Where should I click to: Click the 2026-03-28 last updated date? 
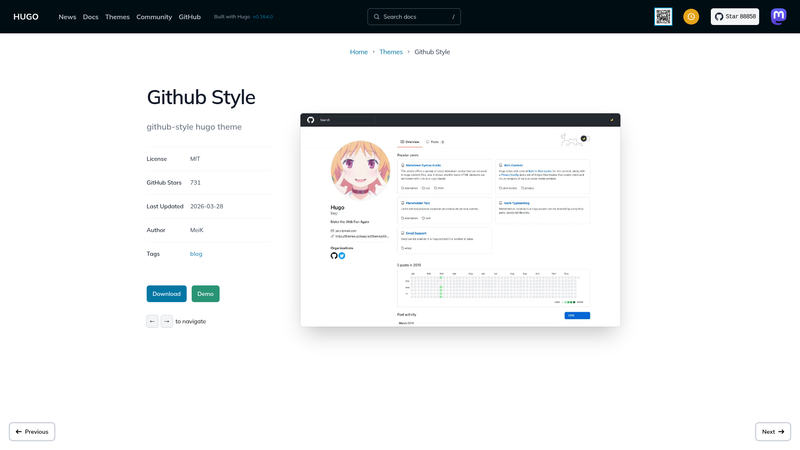coord(207,207)
